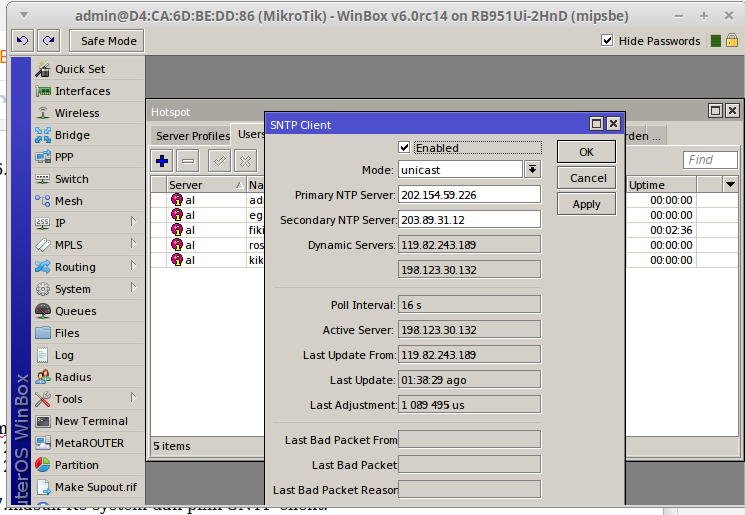Click the Redo arrow icon

point(48,41)
